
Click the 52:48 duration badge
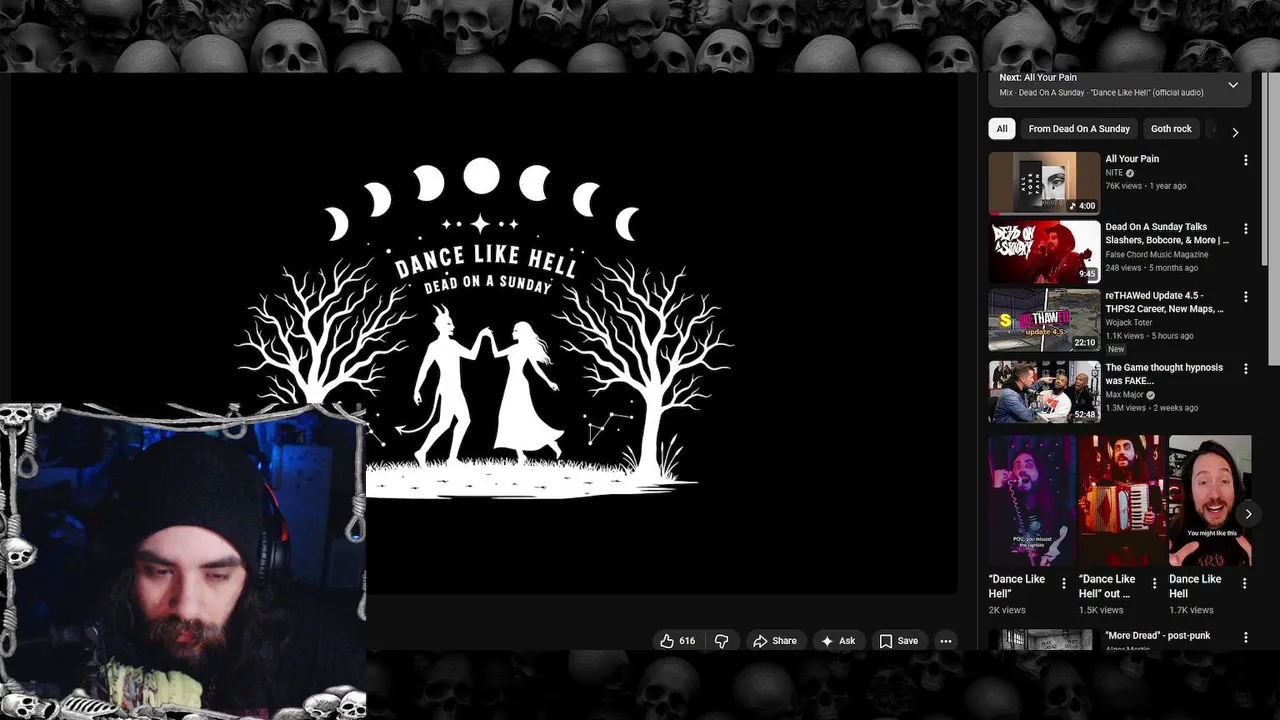click(1085, 414)
